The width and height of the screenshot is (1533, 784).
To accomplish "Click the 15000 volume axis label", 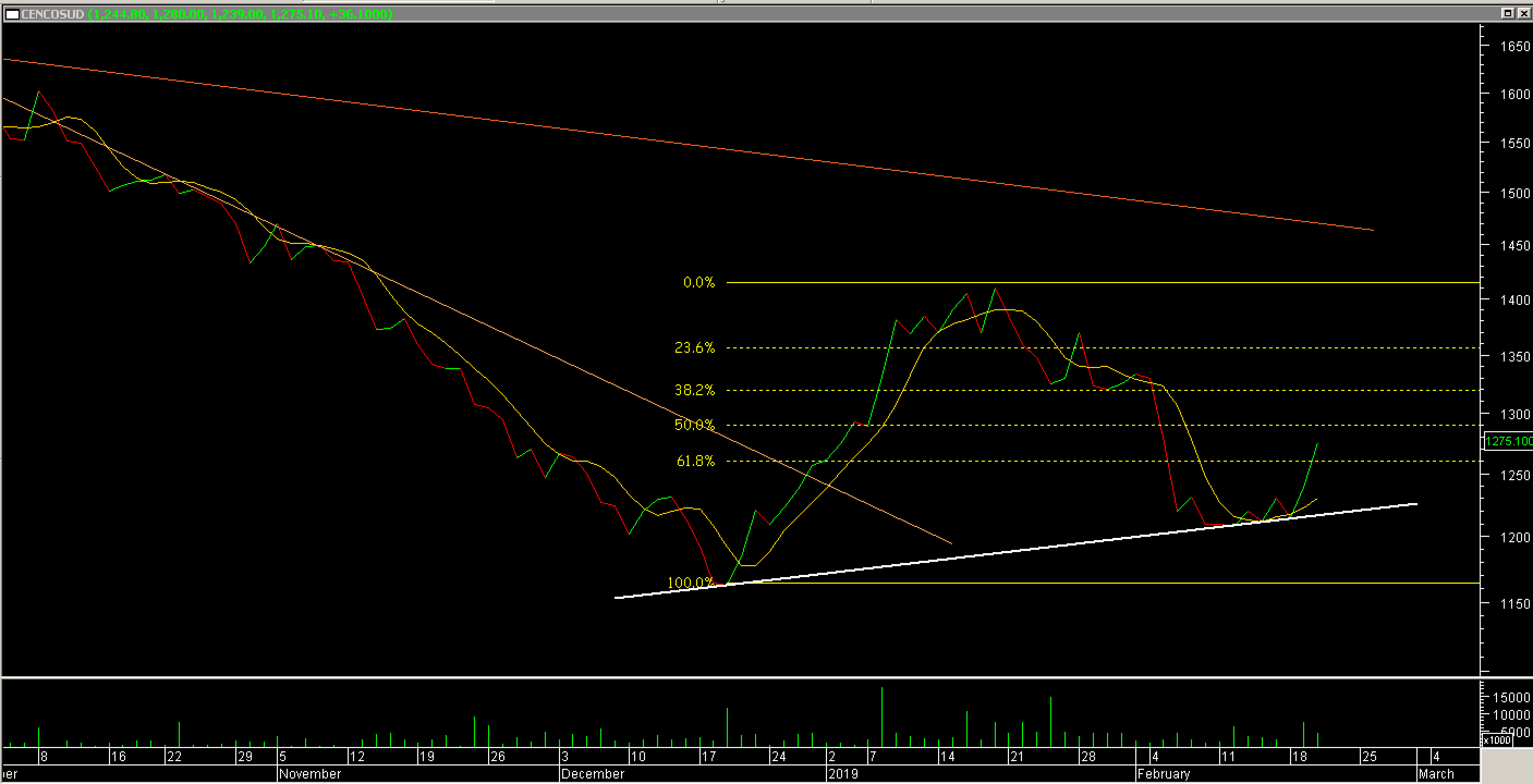I will click(1512, 697).
